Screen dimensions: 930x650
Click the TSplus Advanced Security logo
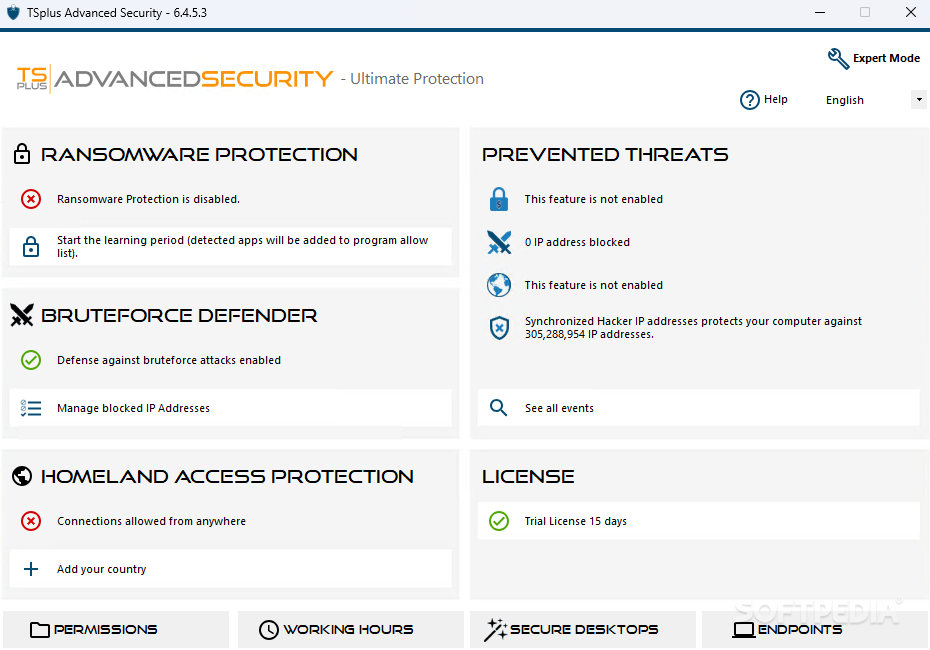(x=175, y=79)
